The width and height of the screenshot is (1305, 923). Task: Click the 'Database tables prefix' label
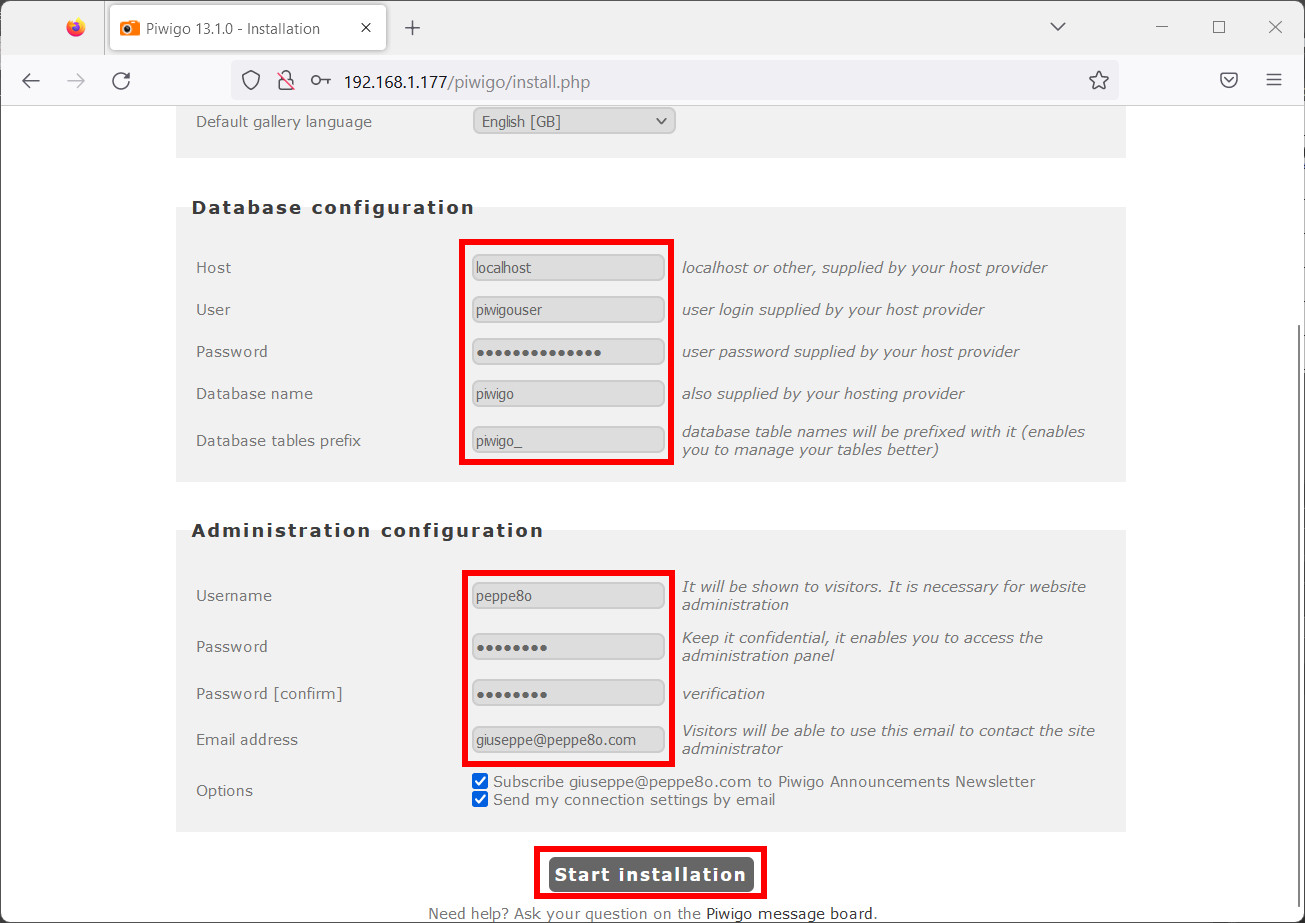click(278, 441)
